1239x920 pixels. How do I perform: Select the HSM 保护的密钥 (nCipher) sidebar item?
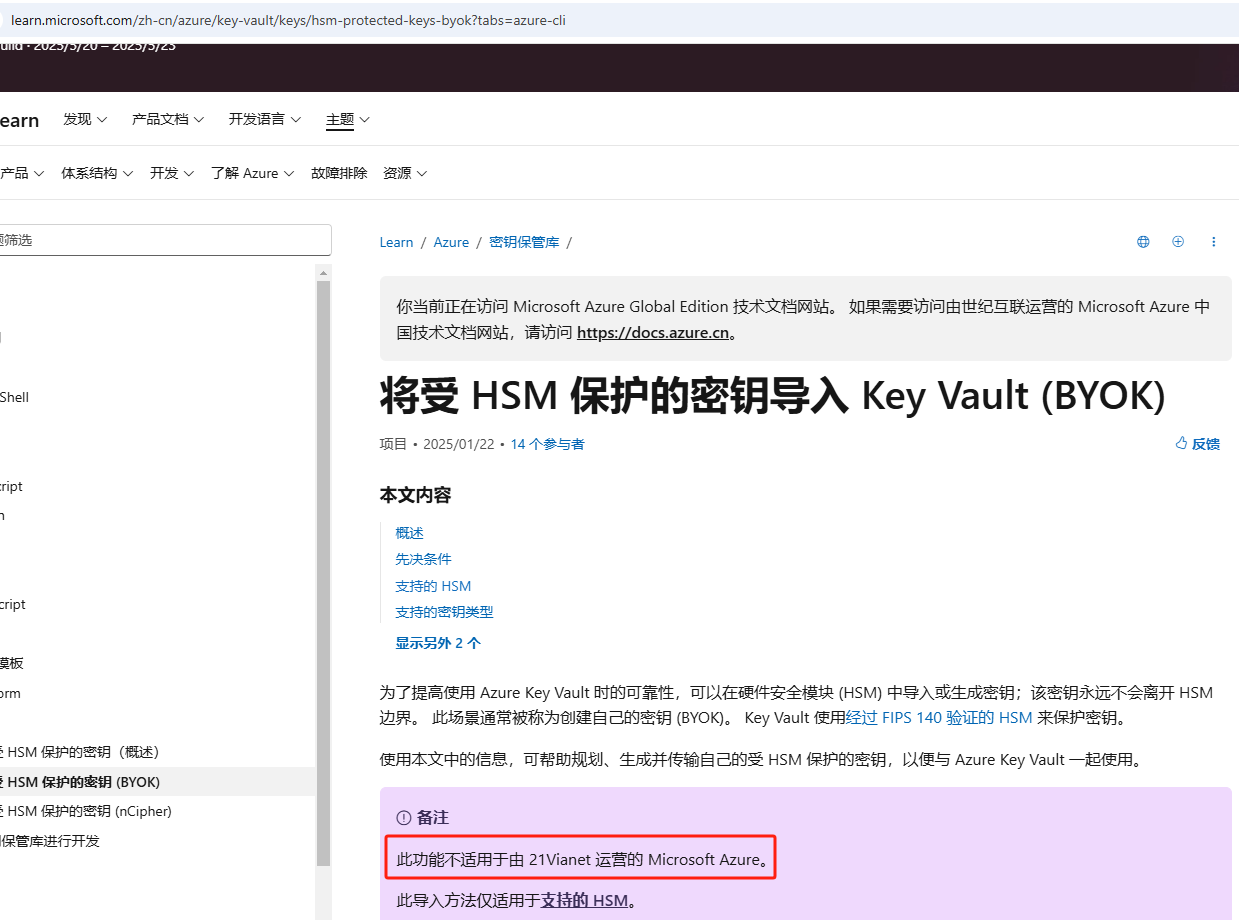pos(87,811)
